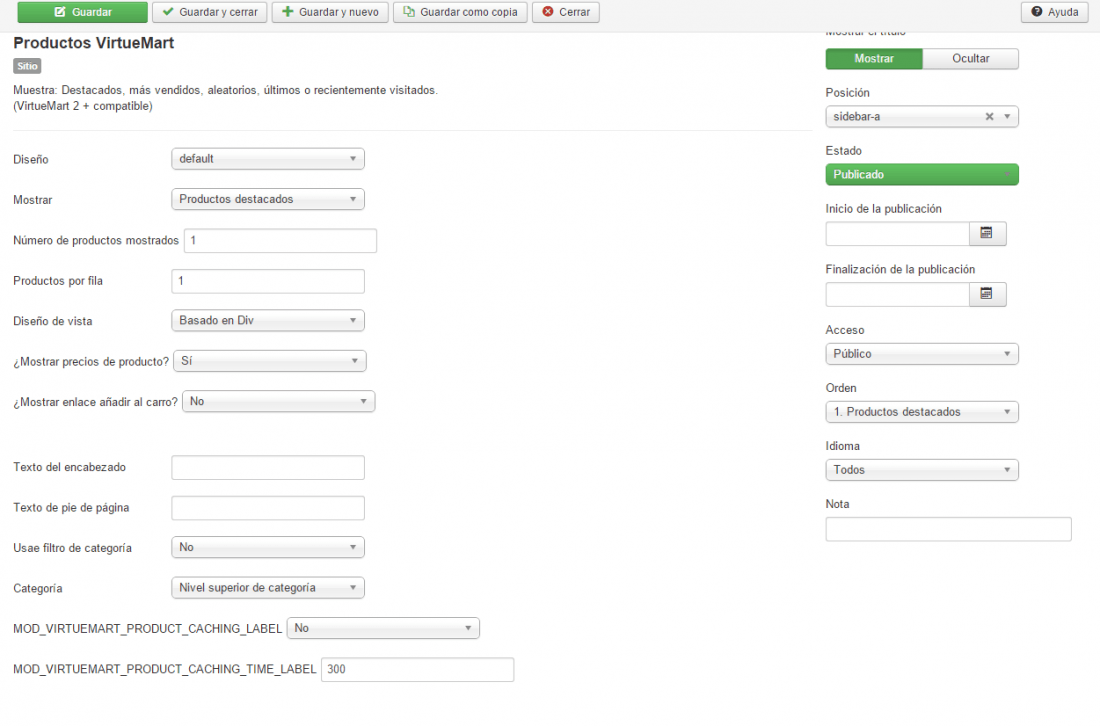1100x726 pixels.
Task: Open Categoría Nivel superior dropdown
Action: point(268,588)
